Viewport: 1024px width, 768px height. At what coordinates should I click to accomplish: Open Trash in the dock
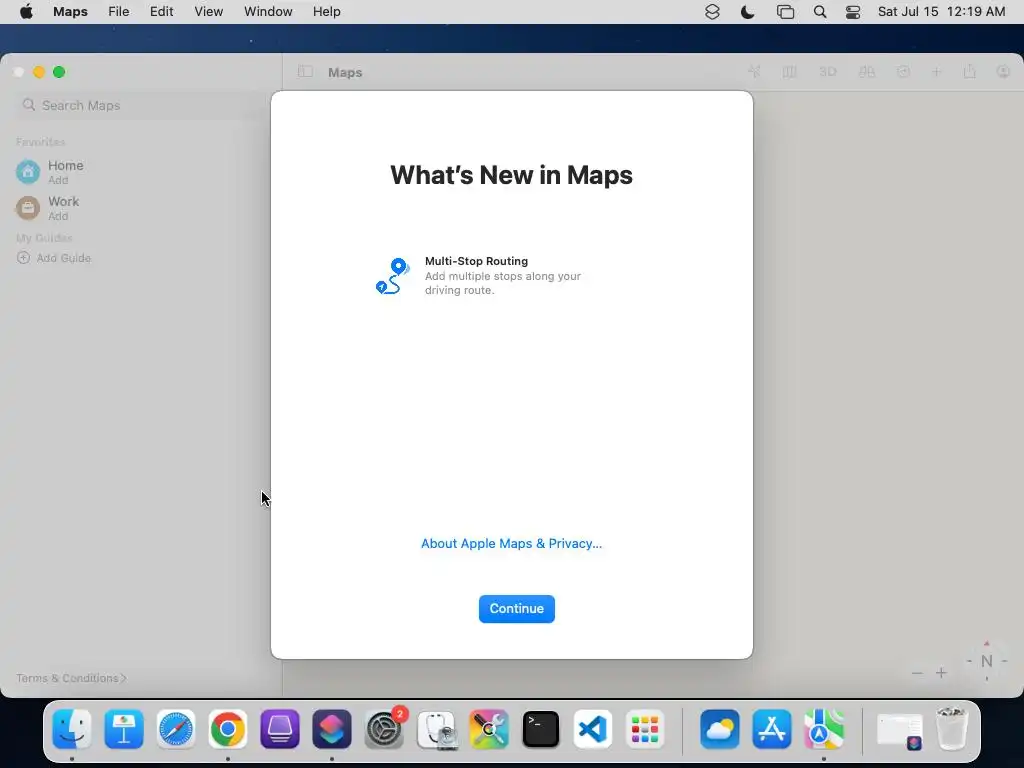tap(952, 729)
